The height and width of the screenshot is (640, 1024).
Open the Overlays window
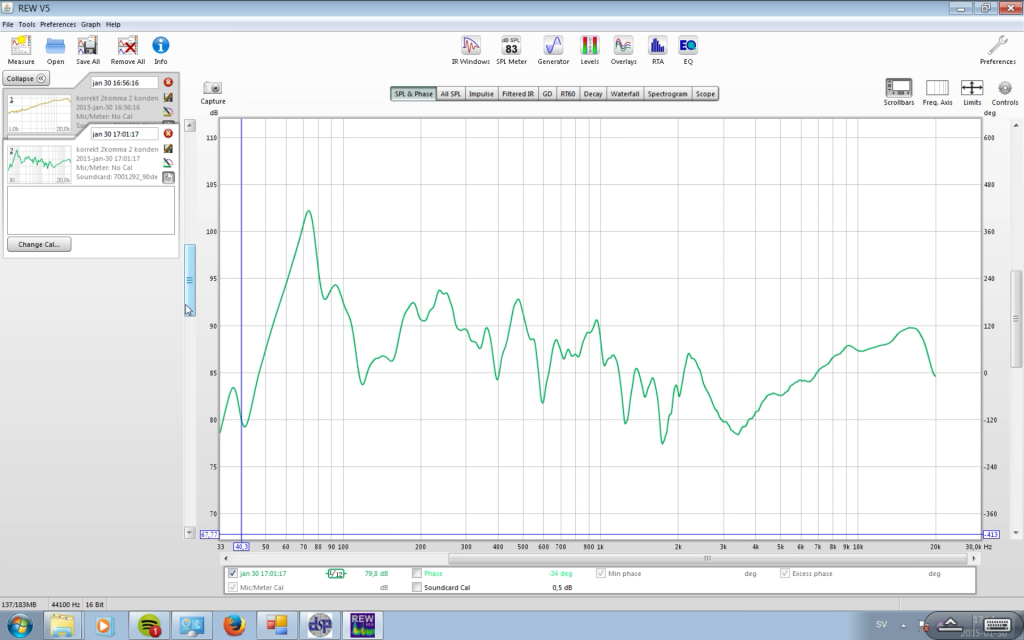click(623, 50)
